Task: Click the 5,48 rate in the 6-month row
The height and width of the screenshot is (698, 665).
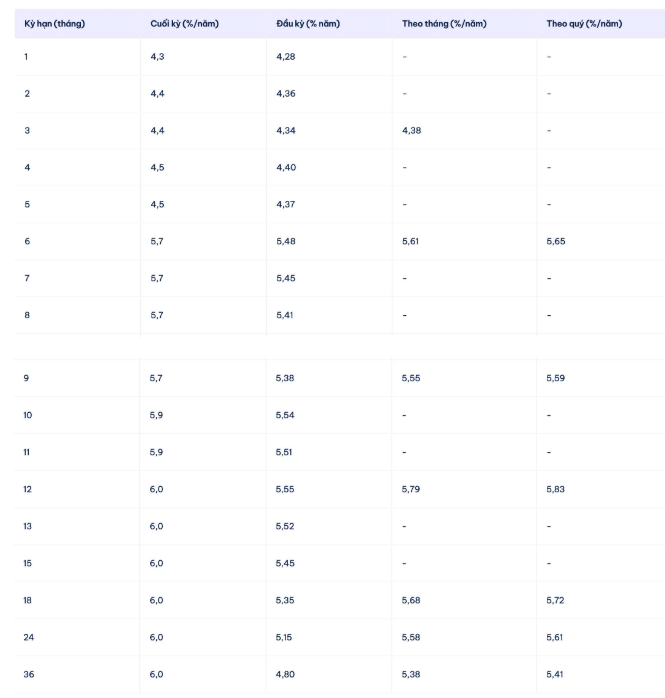Action: click(286, 241)
